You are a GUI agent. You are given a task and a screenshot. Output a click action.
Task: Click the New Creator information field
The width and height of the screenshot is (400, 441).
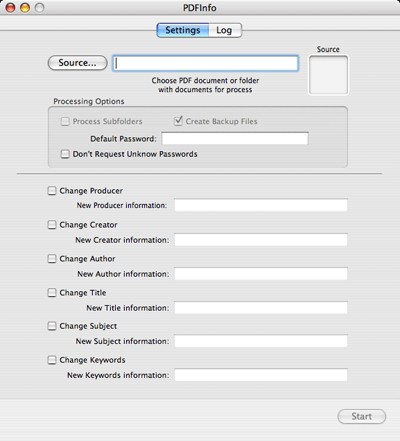point(261,240)
